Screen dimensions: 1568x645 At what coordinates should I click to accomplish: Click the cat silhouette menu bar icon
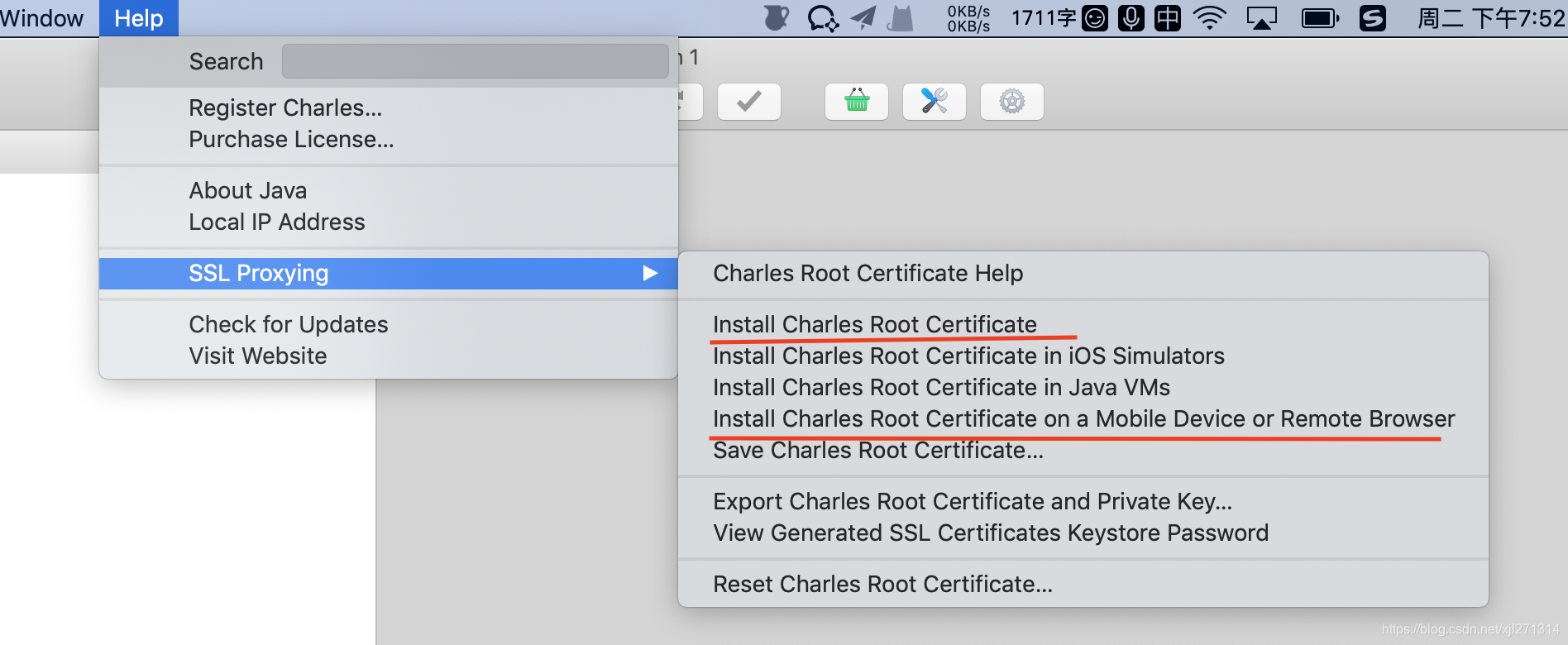point(900,18)
